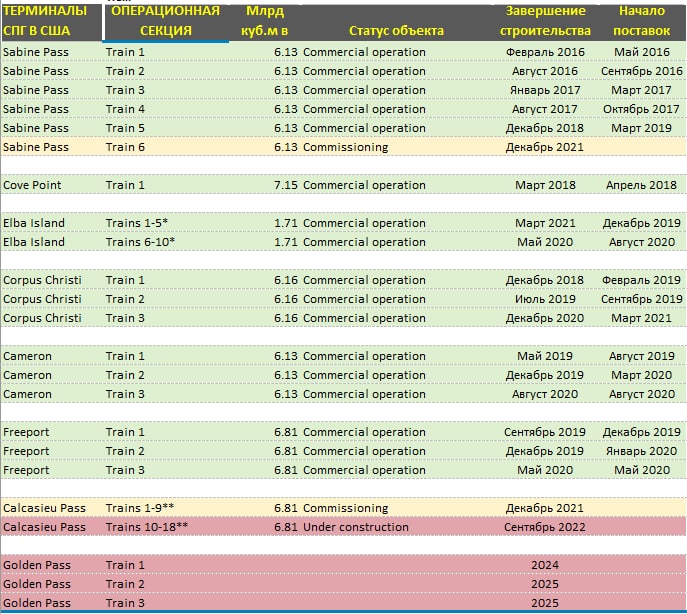The height and width of the screenshot is (614, 687).
Task: Select the 'Trains 10-18**' cell
Action: pyautogui.click(x=147, y=527)
